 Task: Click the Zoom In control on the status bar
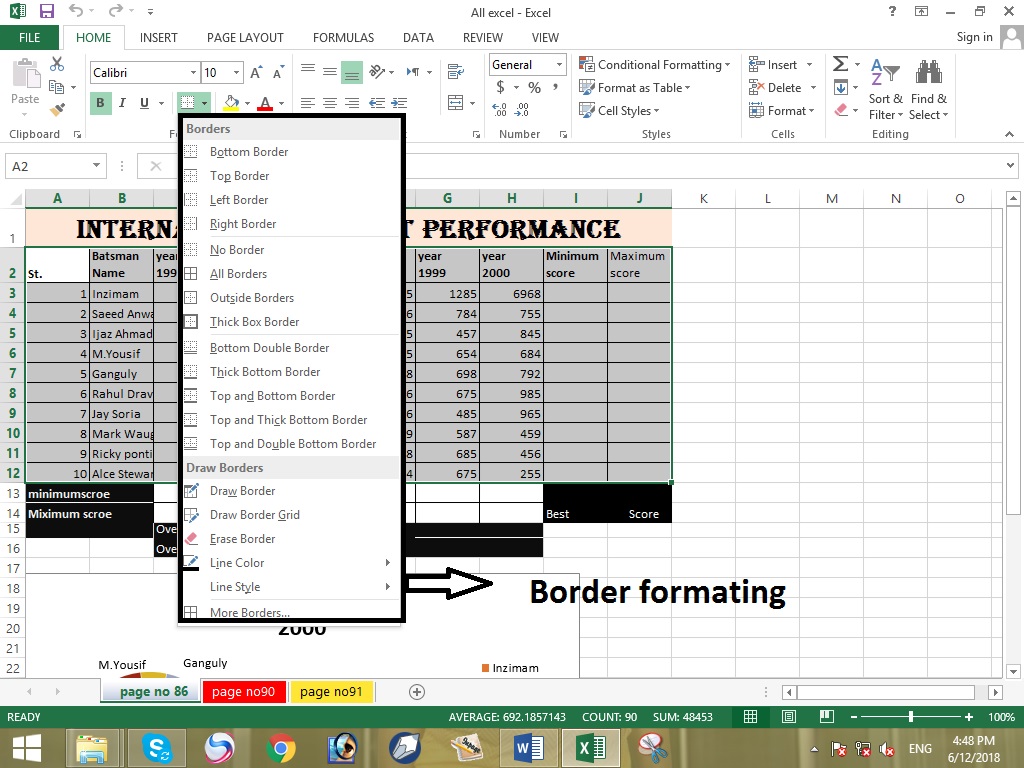966,716
